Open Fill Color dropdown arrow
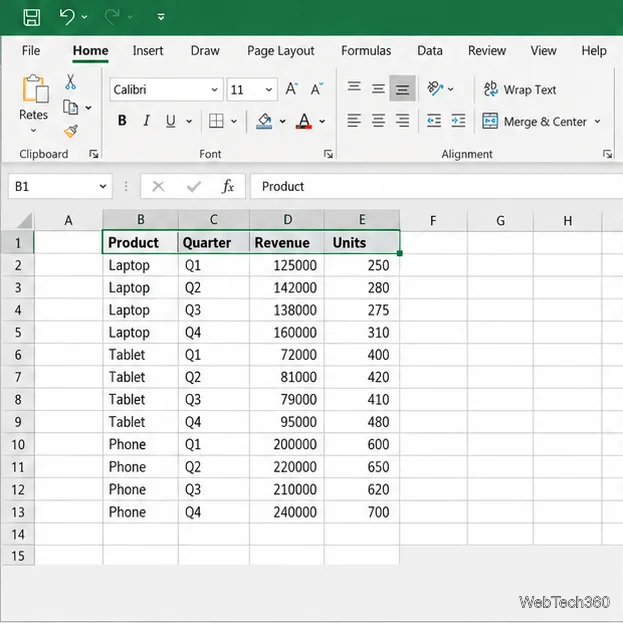Image resolution: width=623 pixels, height=623 pixels. (282, 121)
